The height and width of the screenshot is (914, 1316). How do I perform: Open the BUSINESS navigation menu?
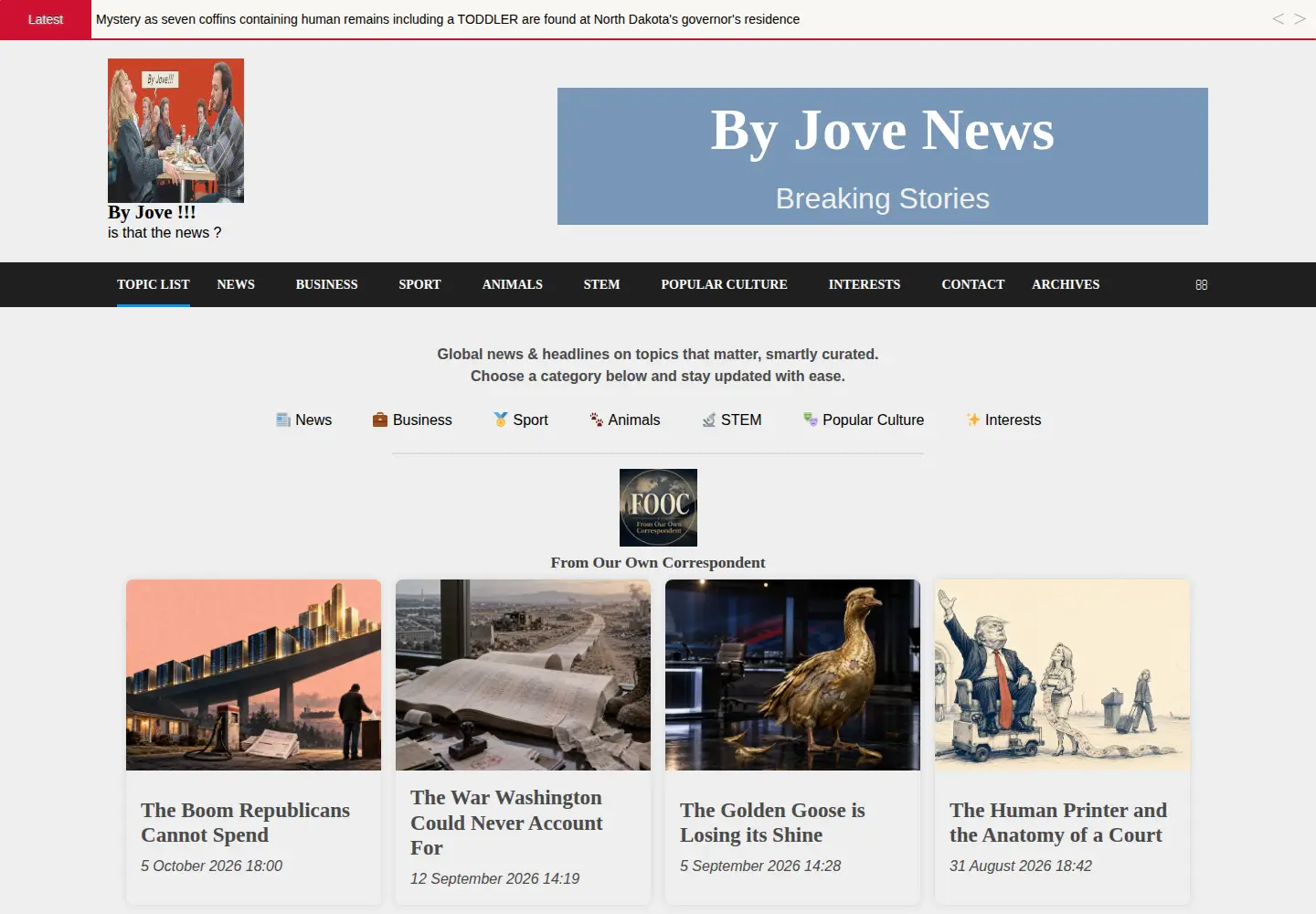coord(326,284)
